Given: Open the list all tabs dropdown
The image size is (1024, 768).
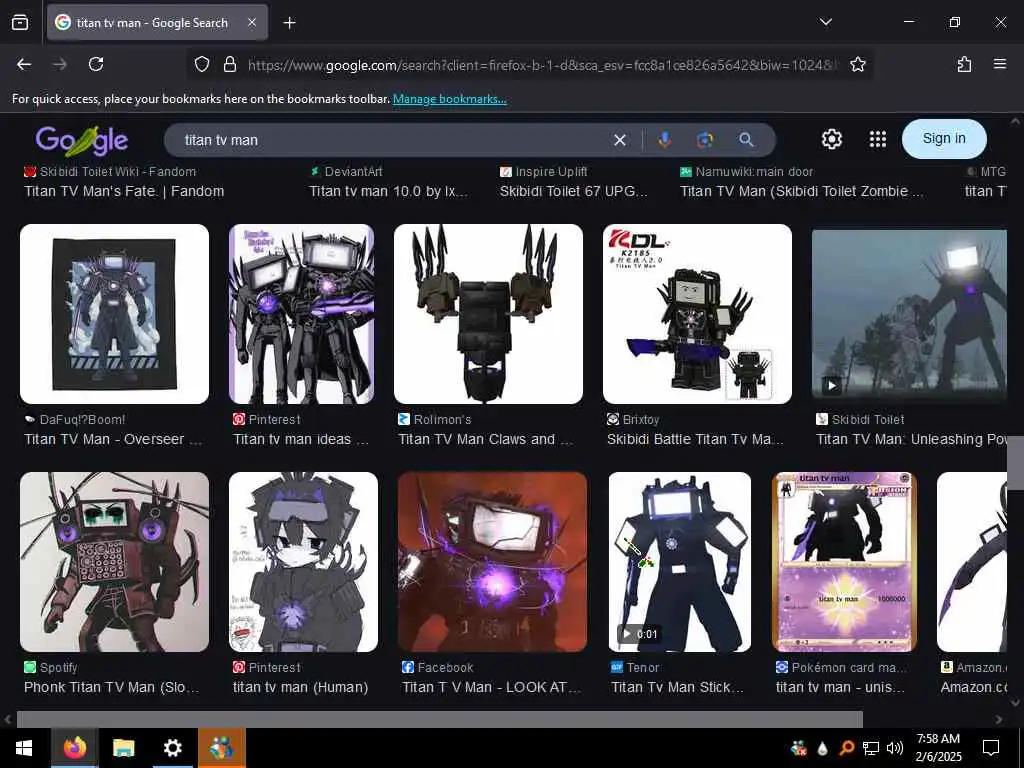Looking at the screenshot, I should coord(825,22).
